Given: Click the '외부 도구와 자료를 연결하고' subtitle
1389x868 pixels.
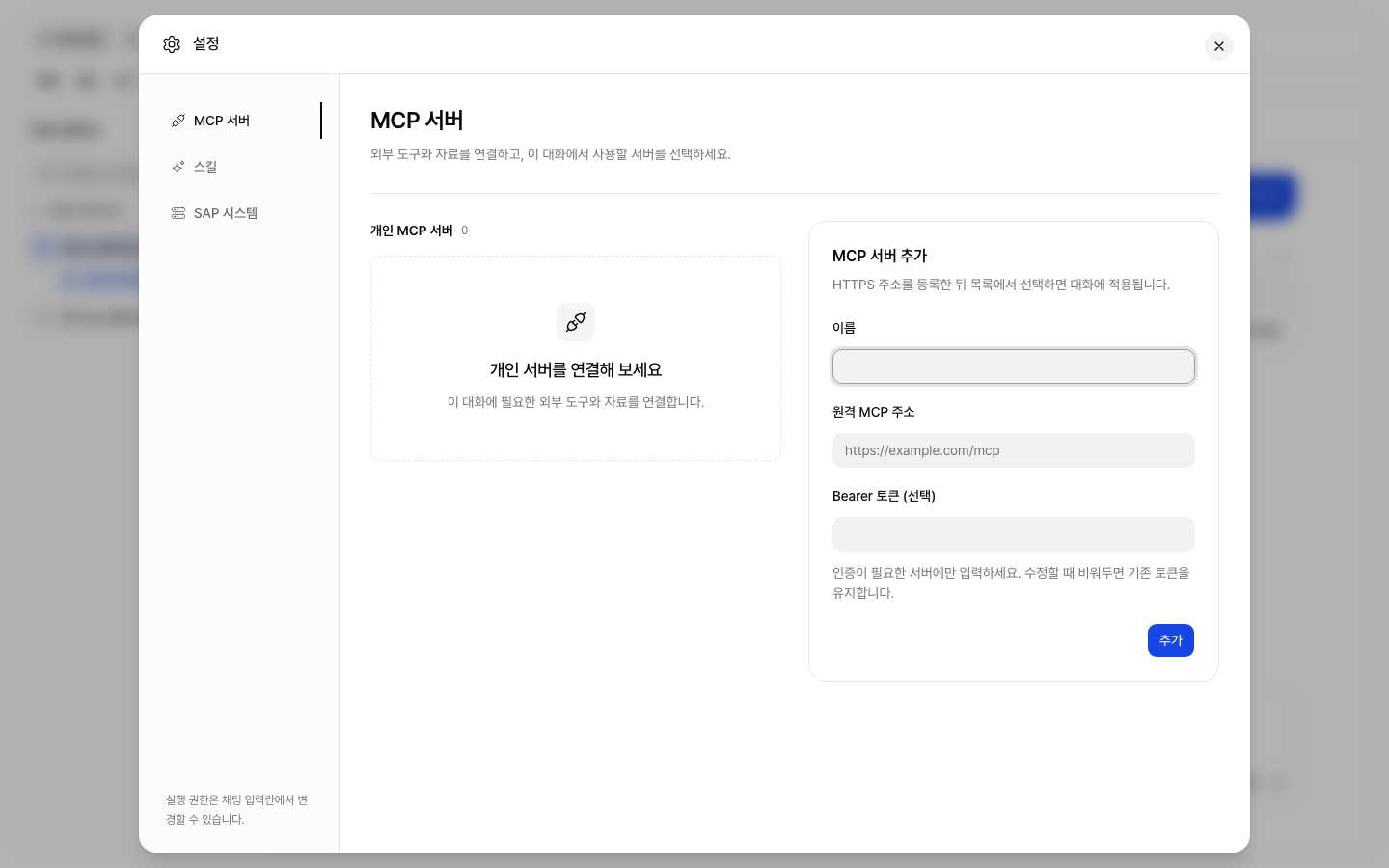Looking at the screenshot, I should coord(551,154).
